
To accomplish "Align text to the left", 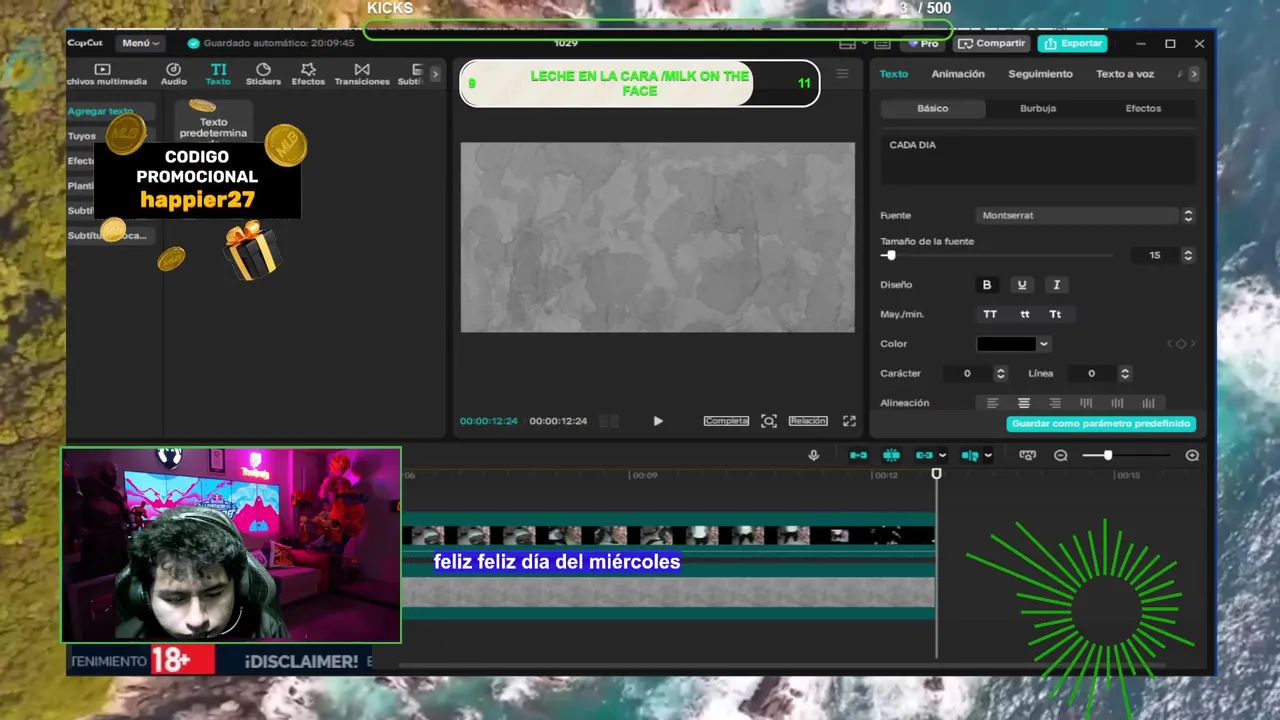I will (993, 403).
